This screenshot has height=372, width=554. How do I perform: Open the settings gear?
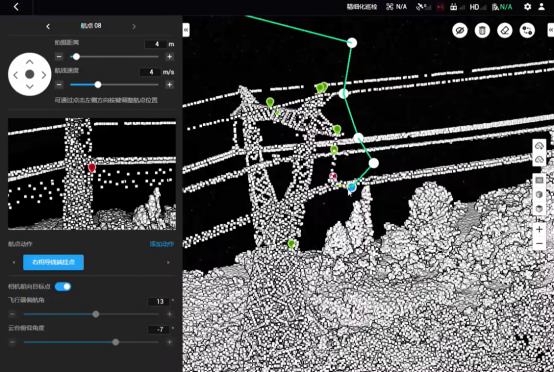pyautogui.click(x=527, y=7)
